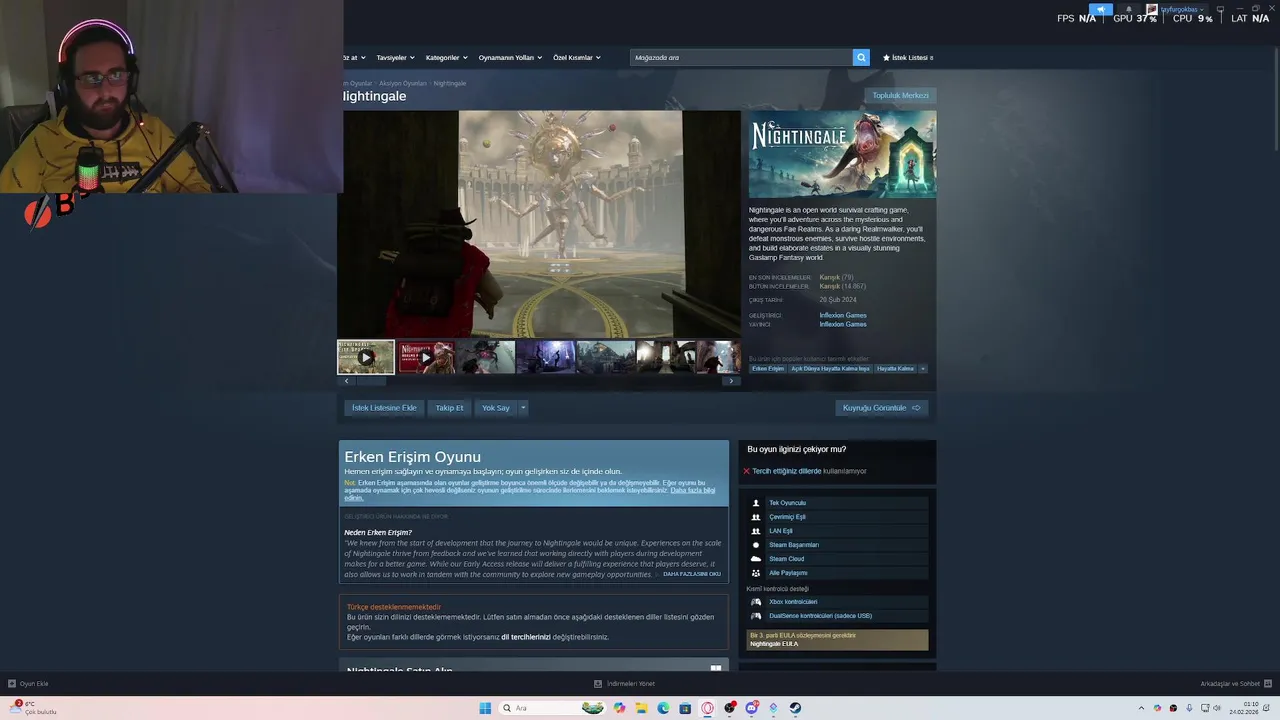The width and height of the screenshot is (1280, 720).
Task: Select the Açık Dünya Hayatta Kalma İnşa tag
Action: pyautogui.click(x=830, y=369)
